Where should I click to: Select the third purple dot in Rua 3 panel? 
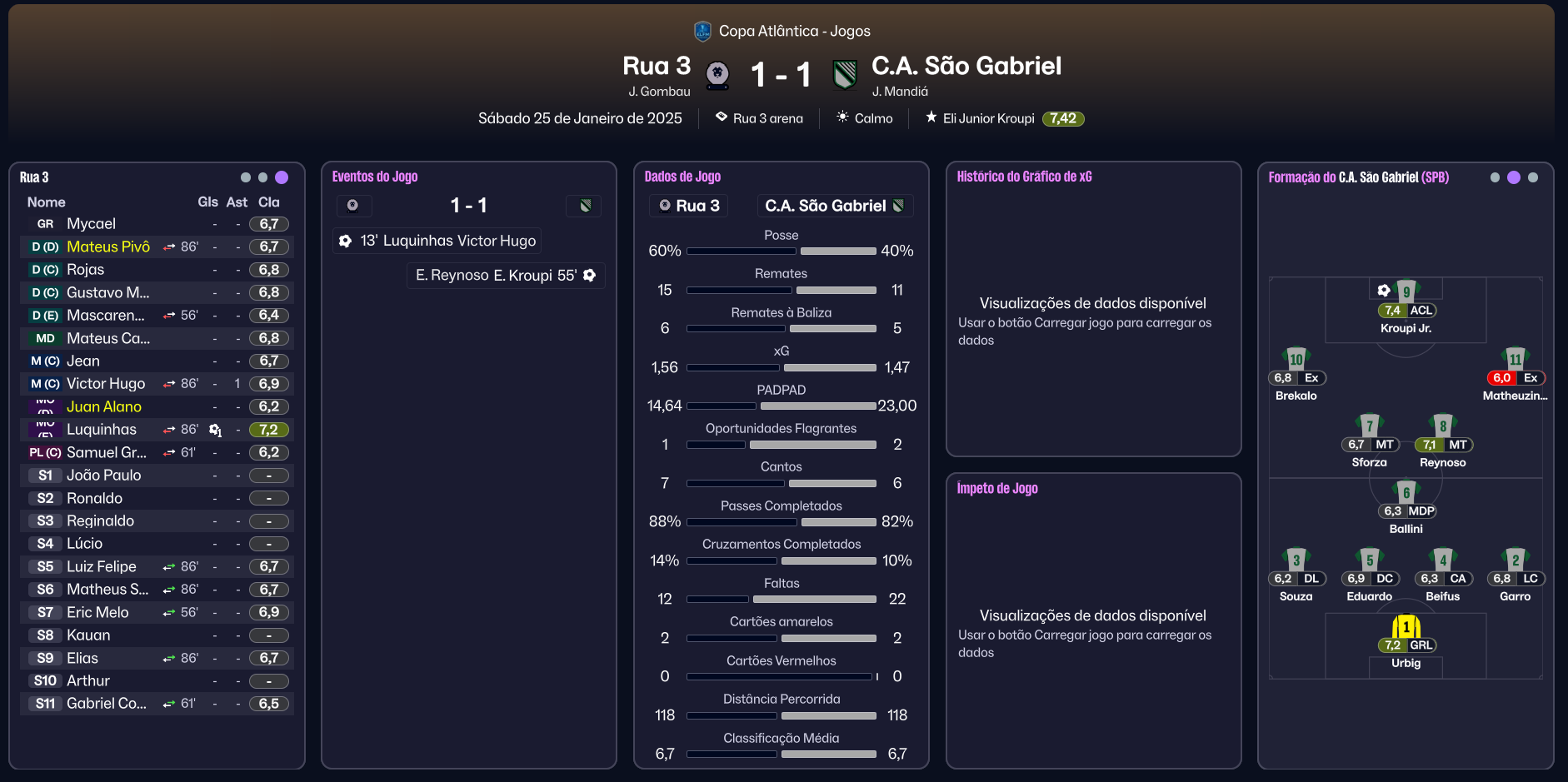coord(282,177)
